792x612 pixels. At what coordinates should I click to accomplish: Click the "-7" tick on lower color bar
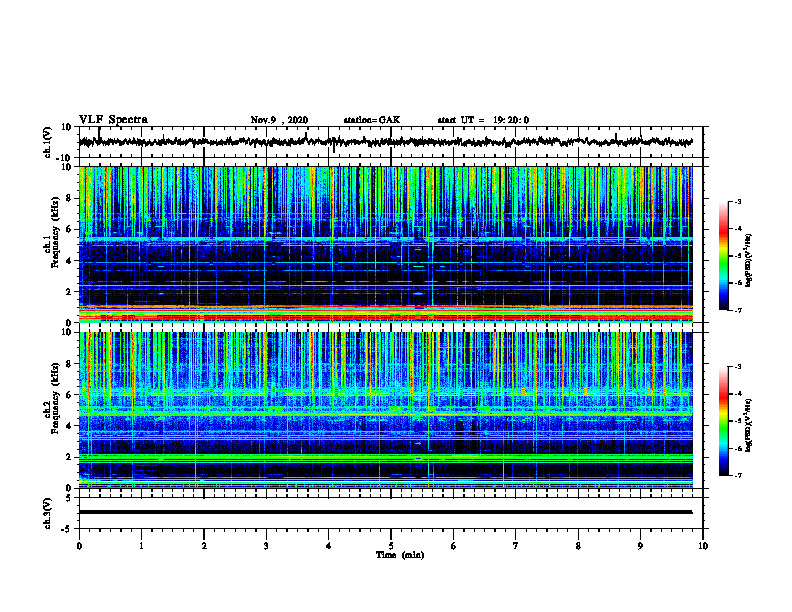coord(736,476)
